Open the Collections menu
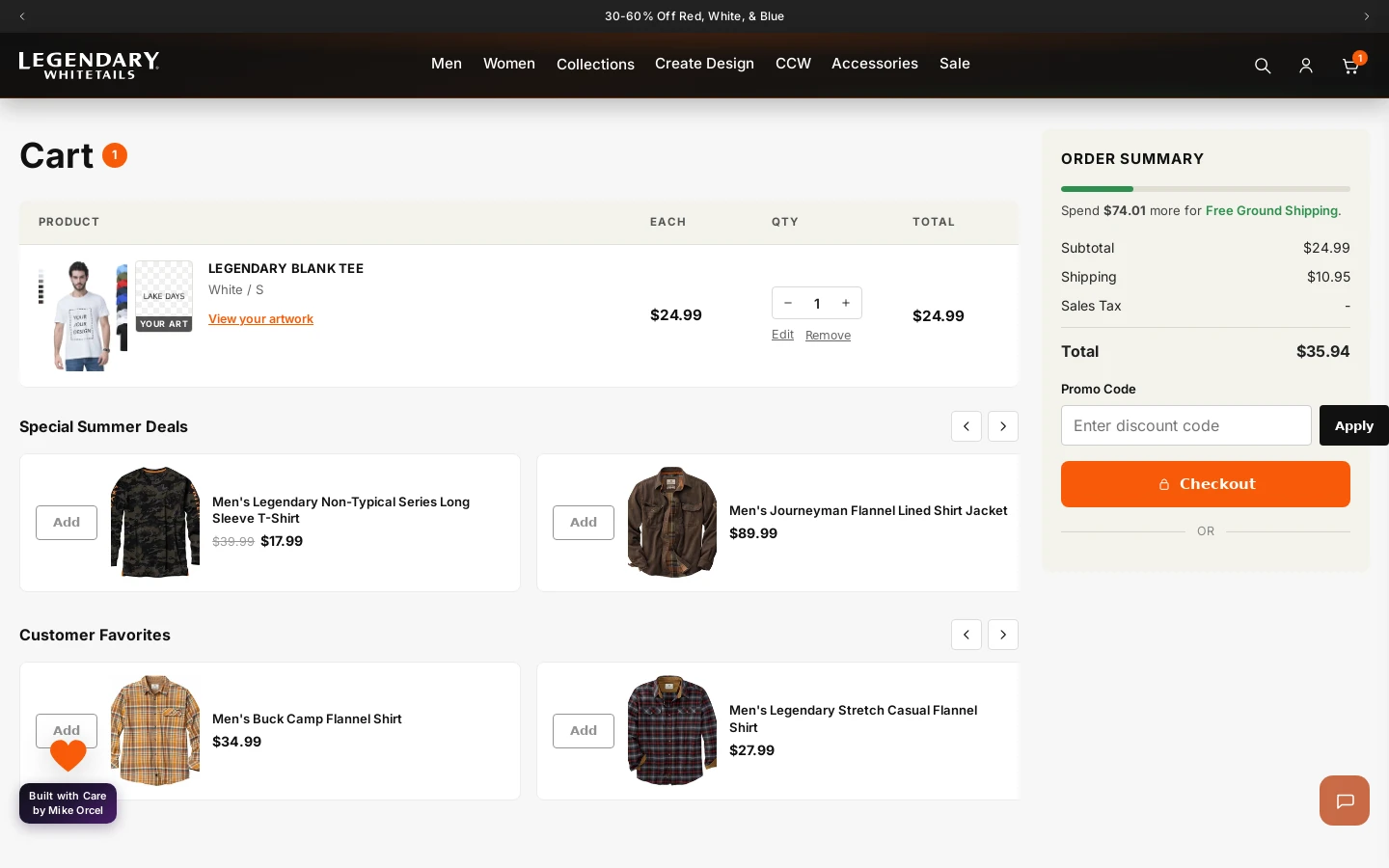 (x=595, y=65)
